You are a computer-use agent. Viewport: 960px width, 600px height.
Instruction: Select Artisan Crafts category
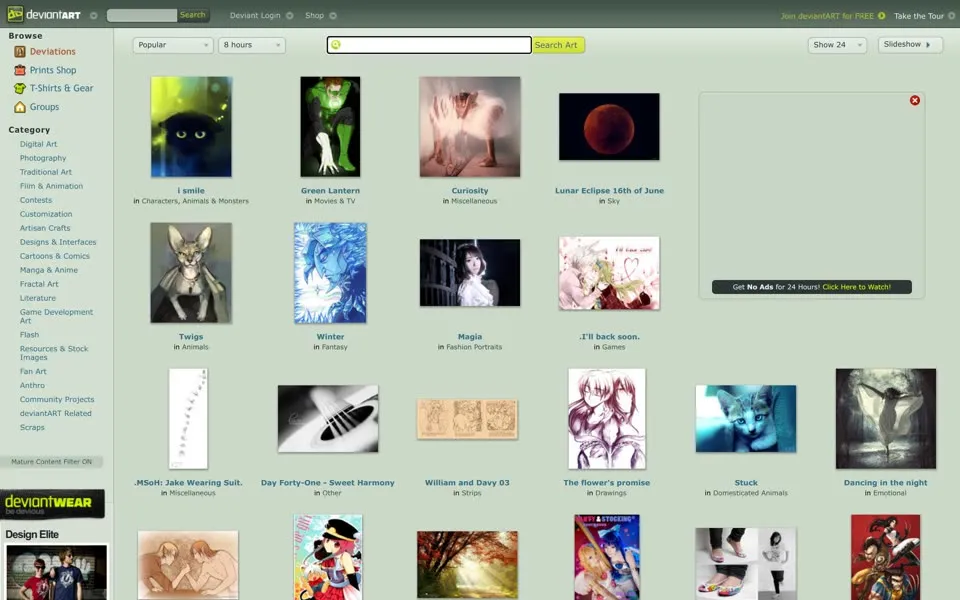coord(45,228)
